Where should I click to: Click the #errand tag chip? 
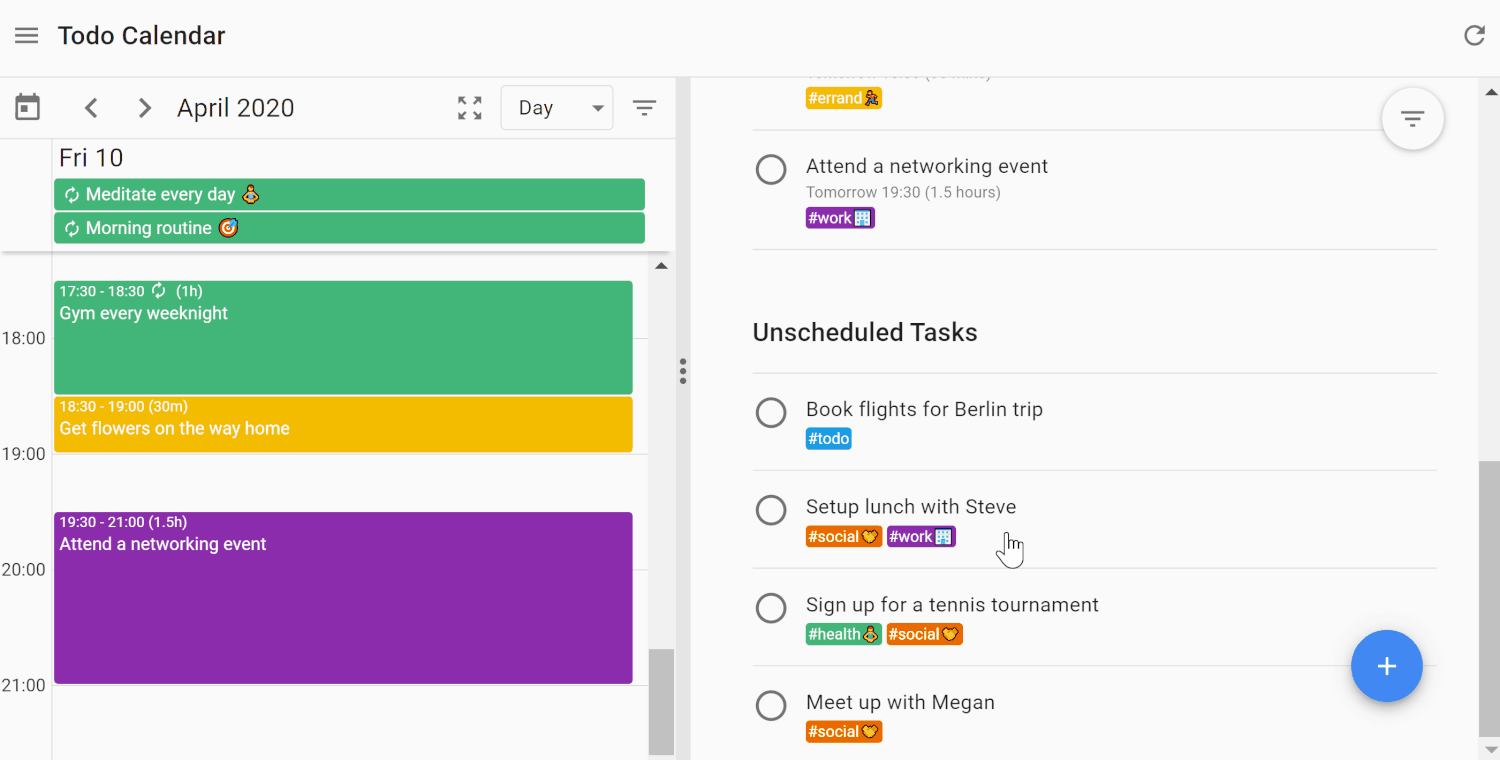pyautogui.click(x=844, y=98)
